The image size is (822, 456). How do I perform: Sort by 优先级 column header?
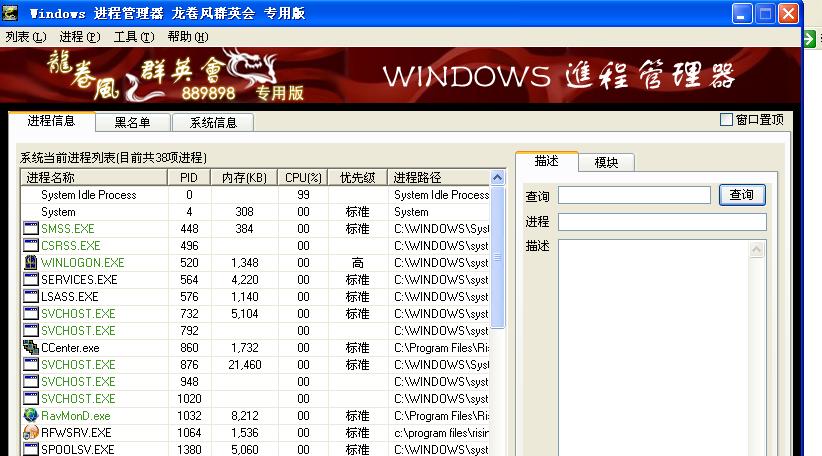pos(357,178)
